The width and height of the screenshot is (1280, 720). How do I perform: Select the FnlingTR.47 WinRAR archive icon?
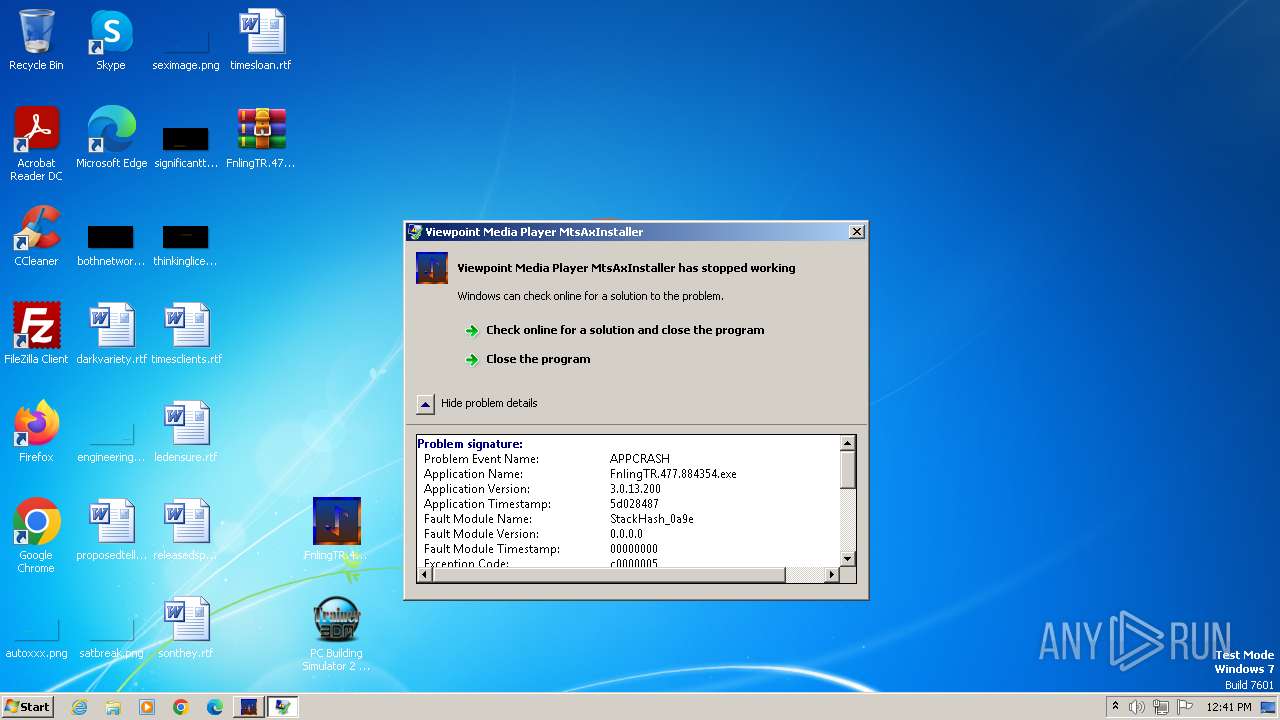[261, 138]
